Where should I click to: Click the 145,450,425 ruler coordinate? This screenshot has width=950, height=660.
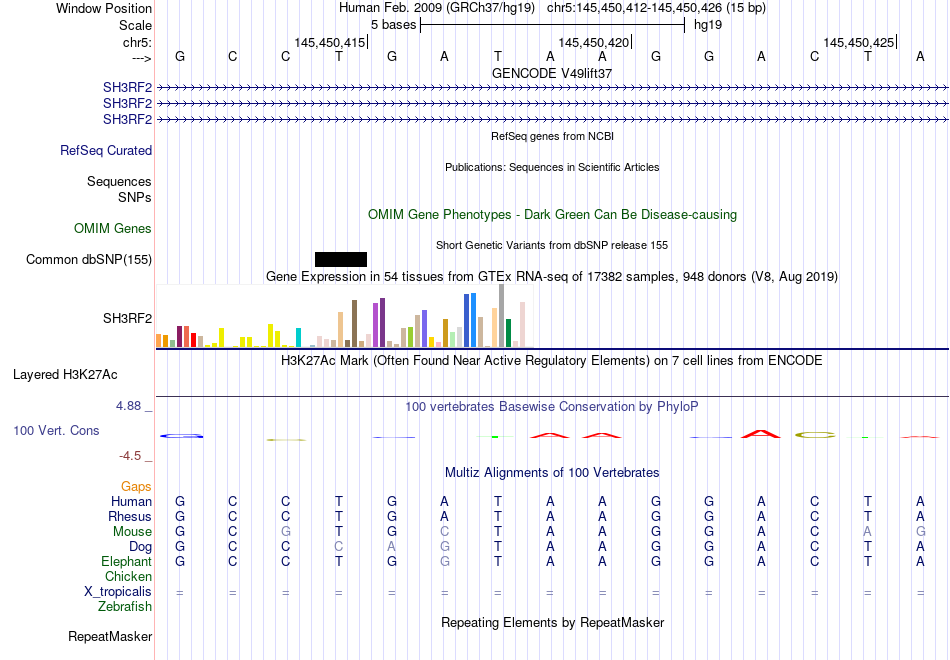tap(859, 42)
